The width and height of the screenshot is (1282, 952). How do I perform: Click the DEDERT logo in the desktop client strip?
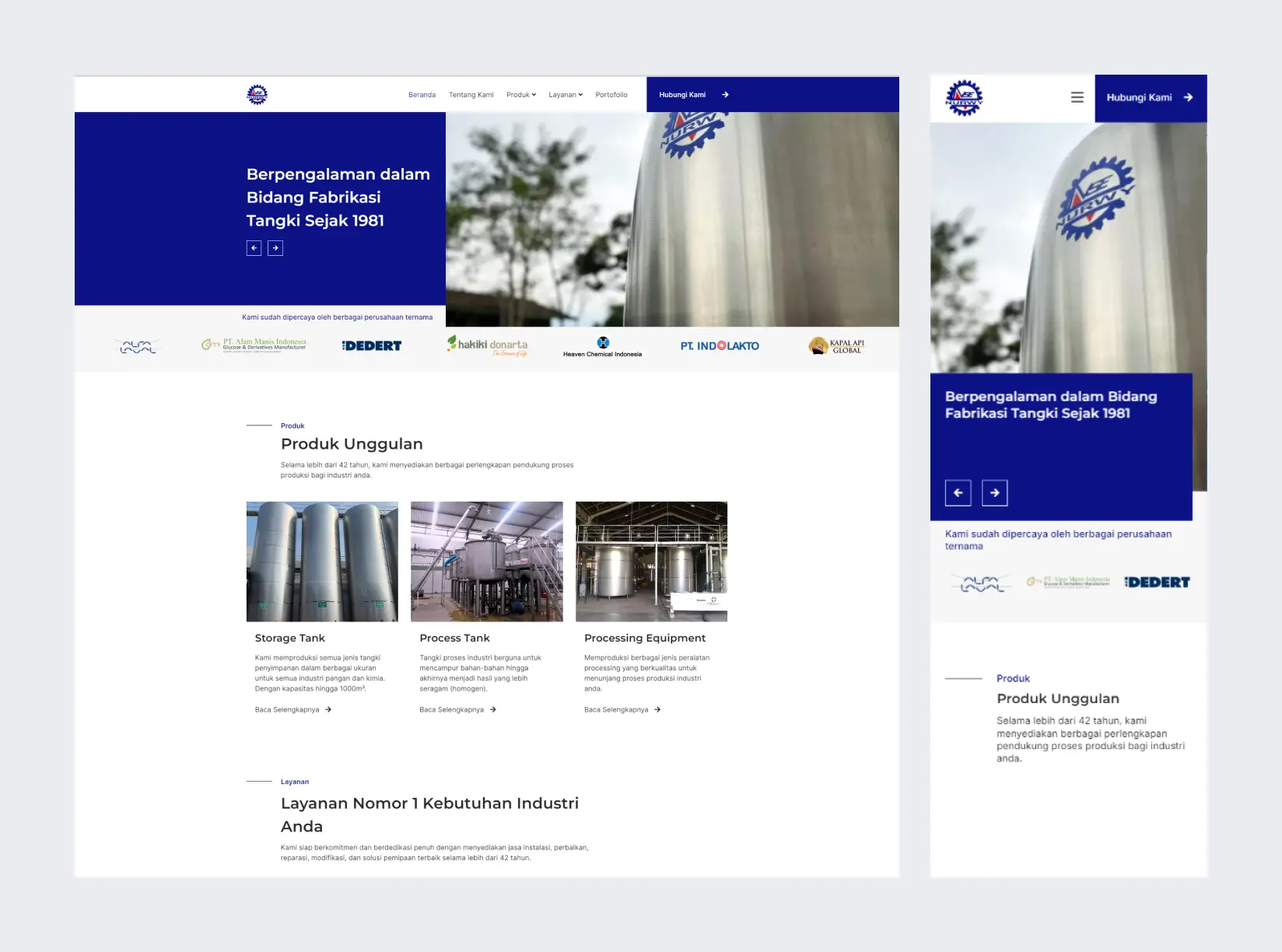coord(372,346)
